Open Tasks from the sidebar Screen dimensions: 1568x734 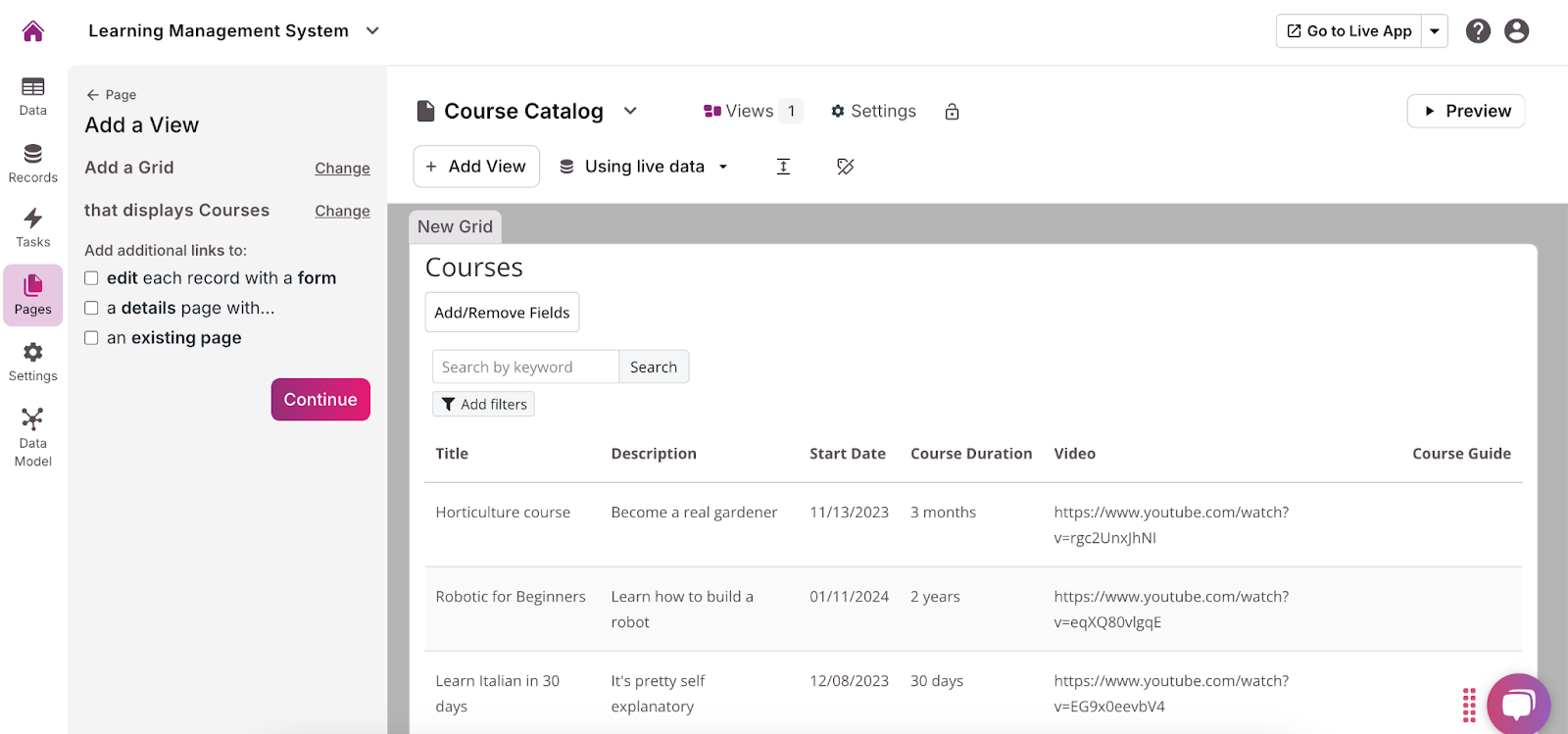(x=33, y=227)
